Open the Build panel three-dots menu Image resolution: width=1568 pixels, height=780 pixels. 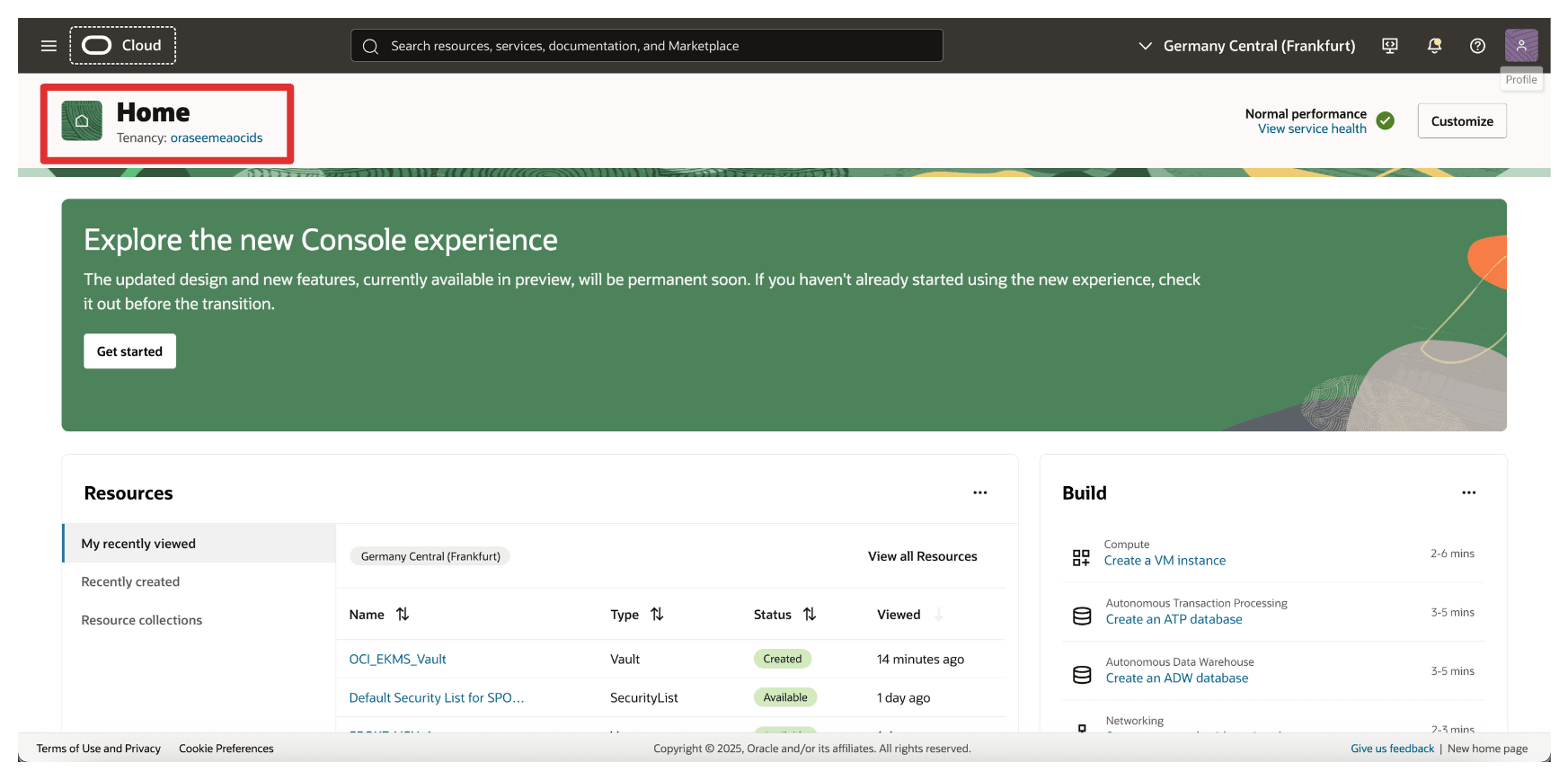pyautogui.click(x=1469, y=492)
